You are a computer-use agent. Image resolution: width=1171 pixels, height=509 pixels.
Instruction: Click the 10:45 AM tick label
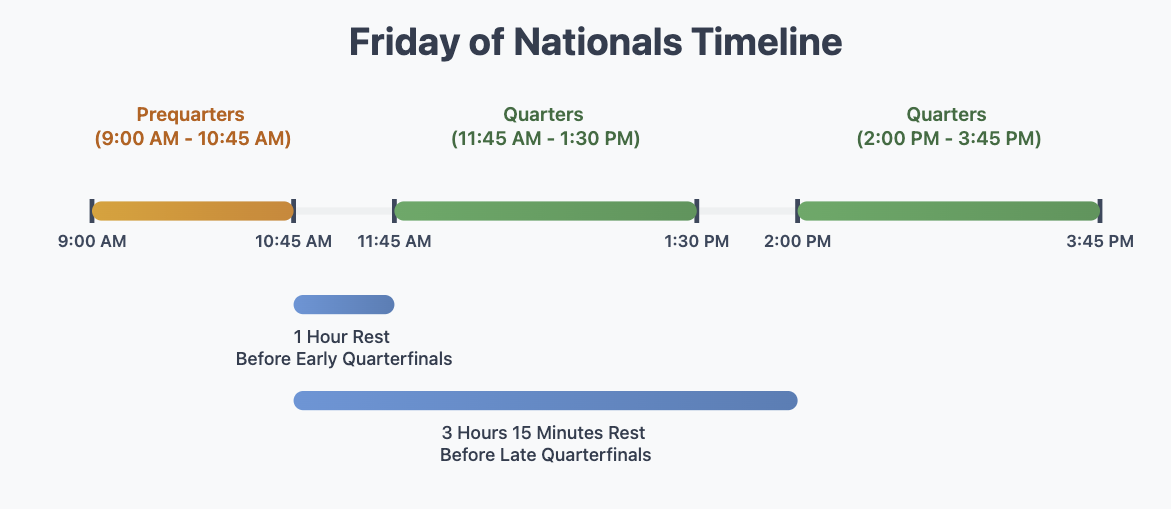click(x=293, y=241)
